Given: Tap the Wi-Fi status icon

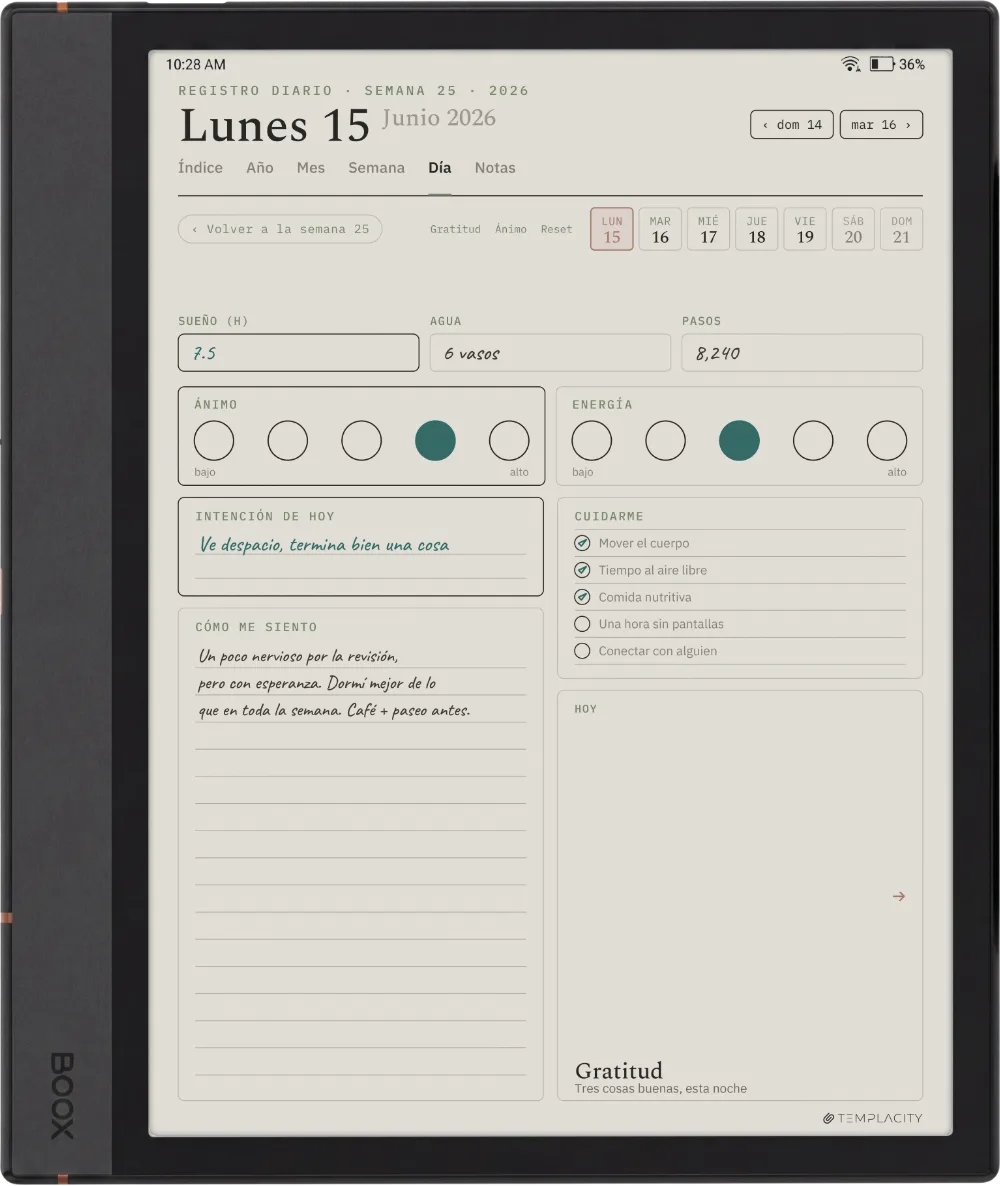Looking at the screenshot, I should click(x=850, y=64).
